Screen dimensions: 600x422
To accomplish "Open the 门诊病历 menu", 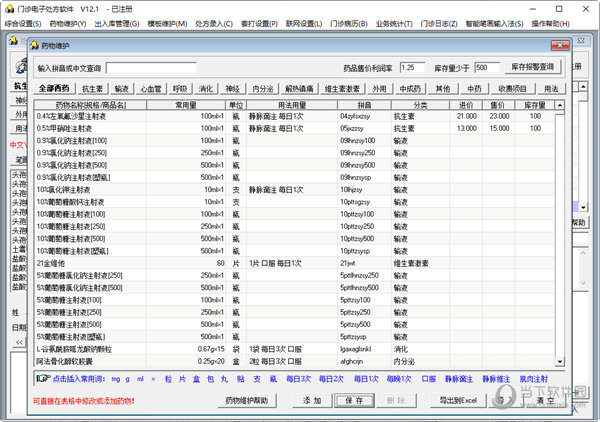I will pos(349,24).
